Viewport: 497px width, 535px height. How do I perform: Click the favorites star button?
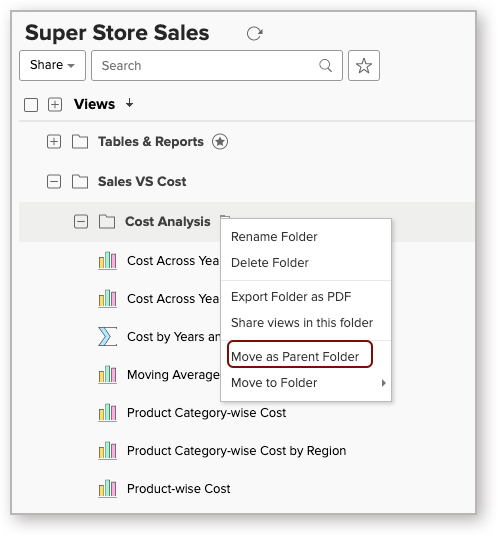tap(364, 66)
